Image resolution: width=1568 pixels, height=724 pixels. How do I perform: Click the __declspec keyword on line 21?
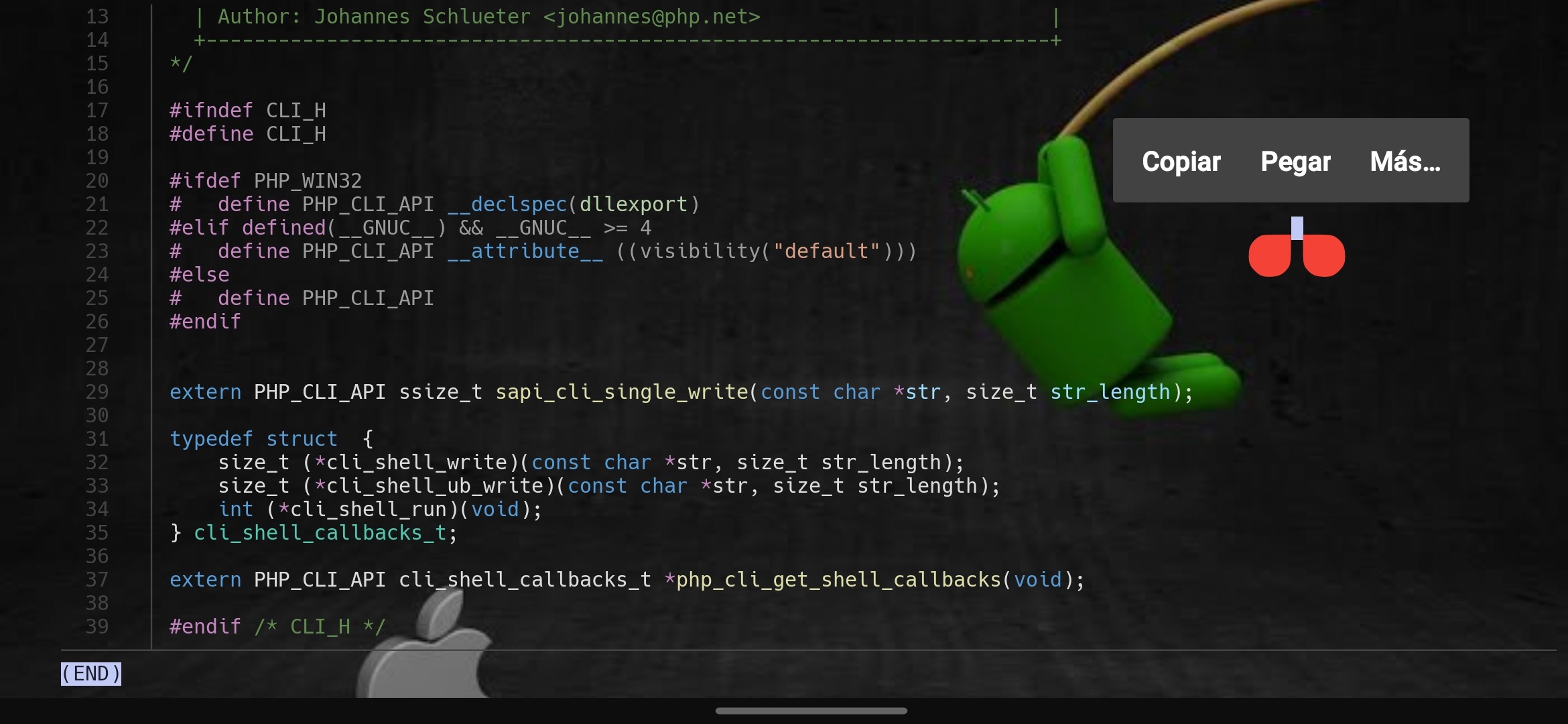pos(507,204)
